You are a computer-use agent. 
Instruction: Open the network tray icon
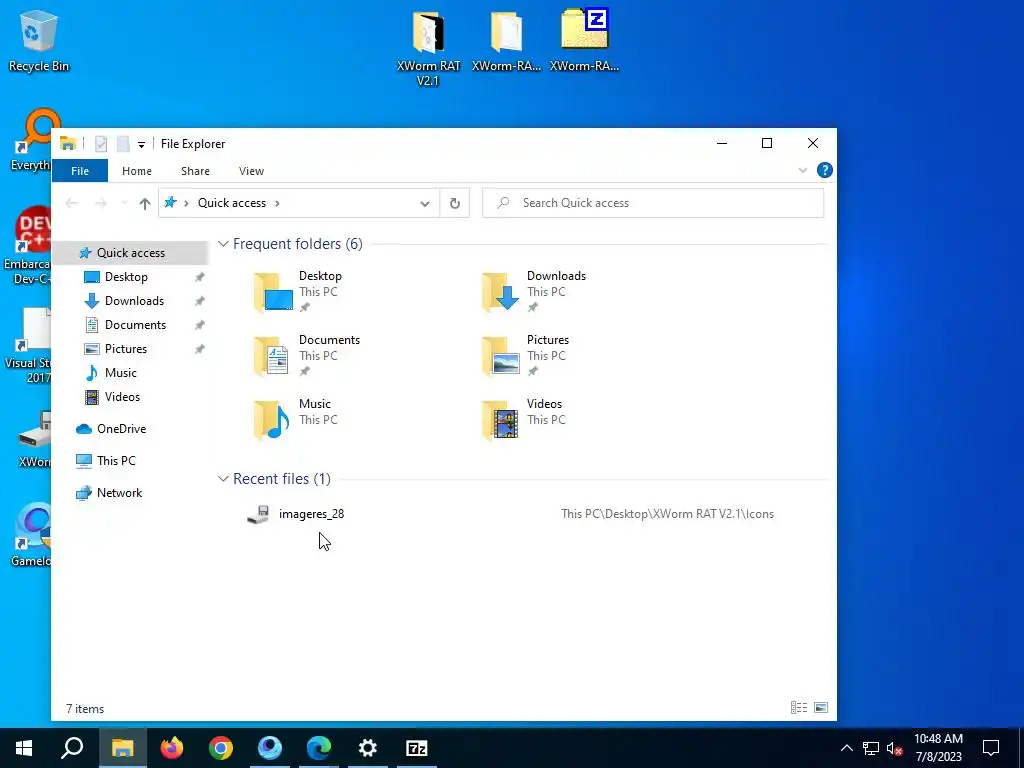[871, 748]
